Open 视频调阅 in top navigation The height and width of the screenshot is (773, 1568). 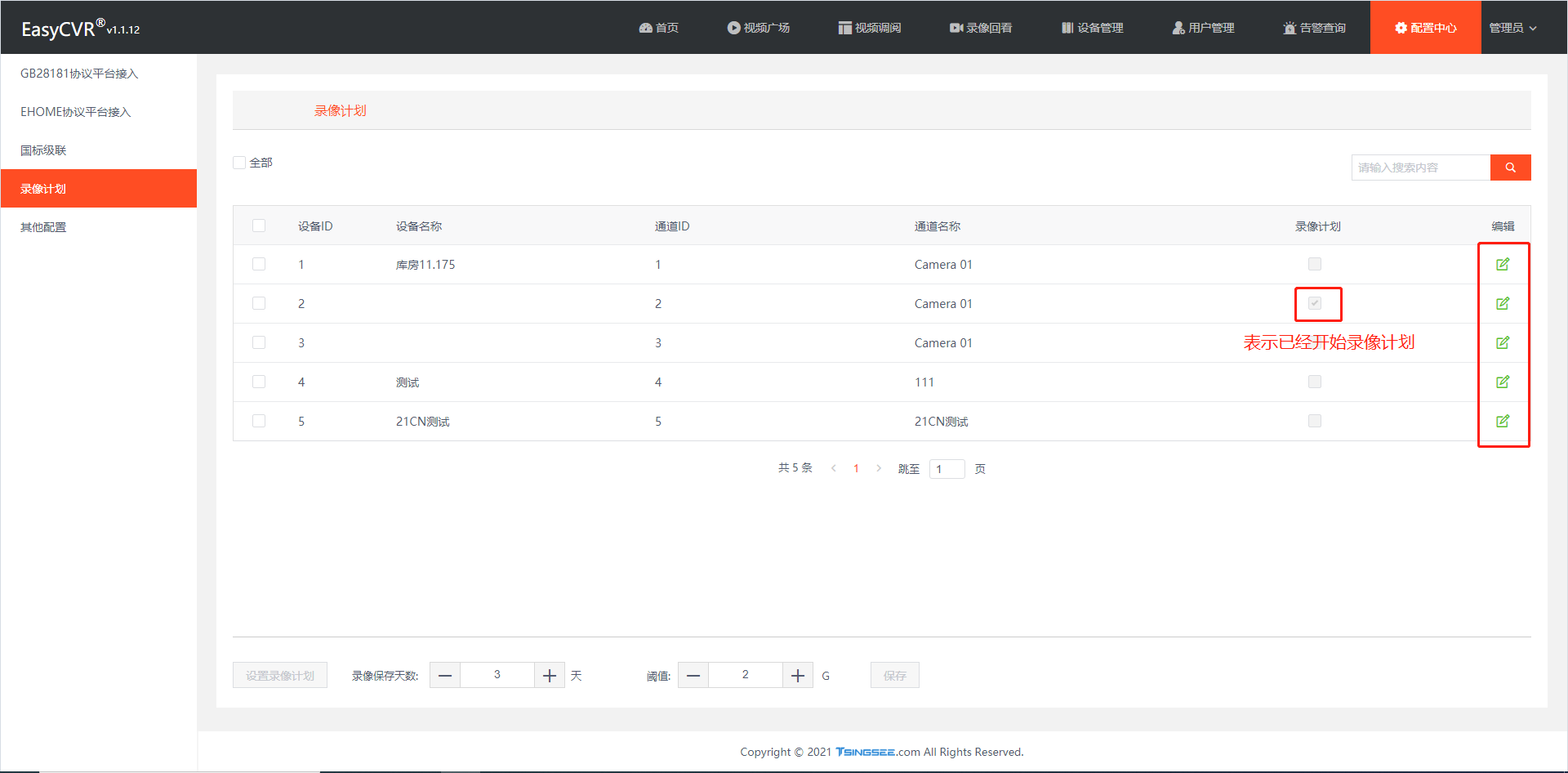pyautogui.click(x=870, y=28)
